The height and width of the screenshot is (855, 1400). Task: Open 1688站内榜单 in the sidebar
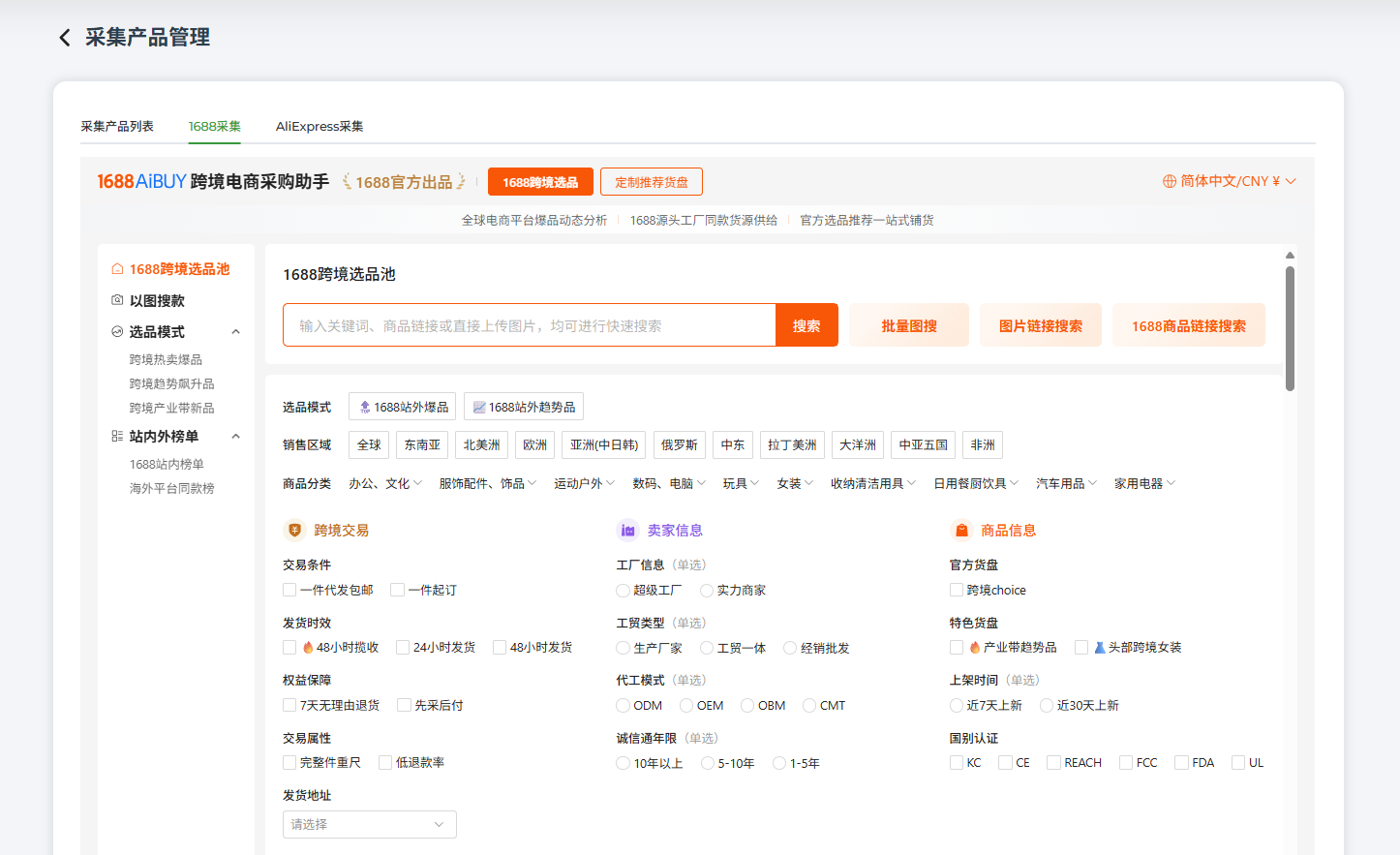point(167,464)
